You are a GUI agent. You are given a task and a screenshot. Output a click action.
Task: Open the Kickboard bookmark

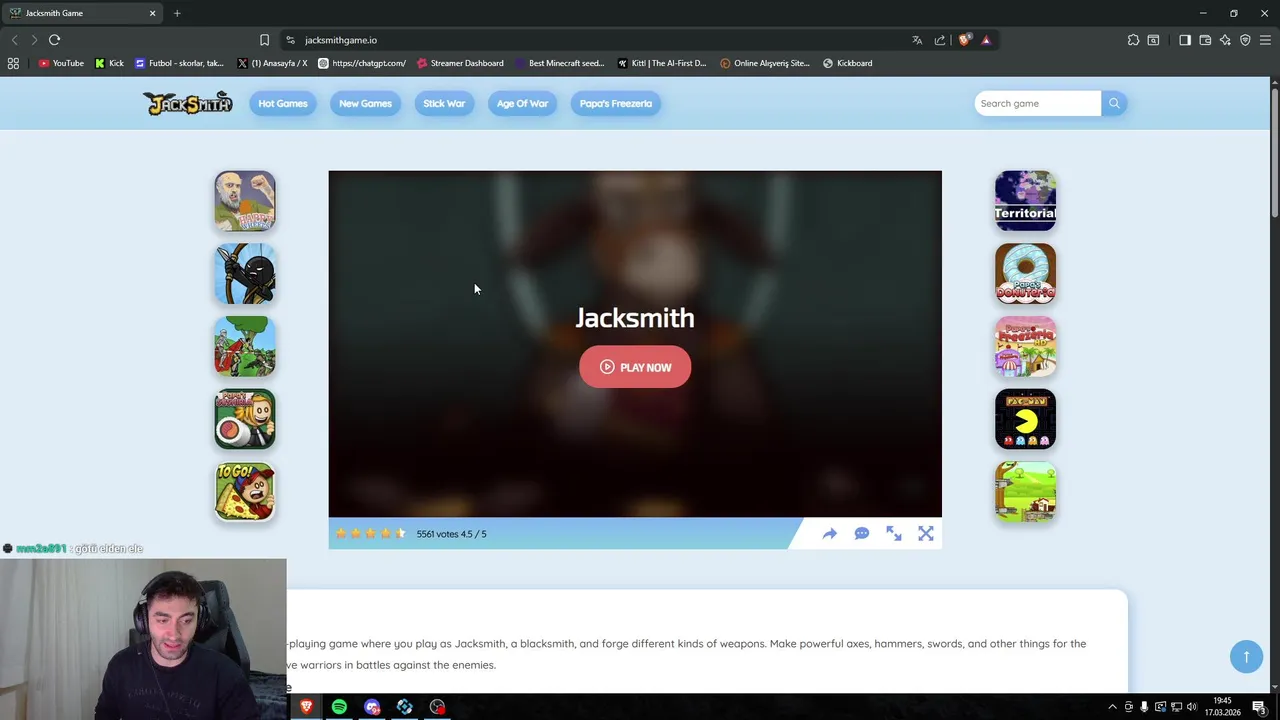point(847,63)
